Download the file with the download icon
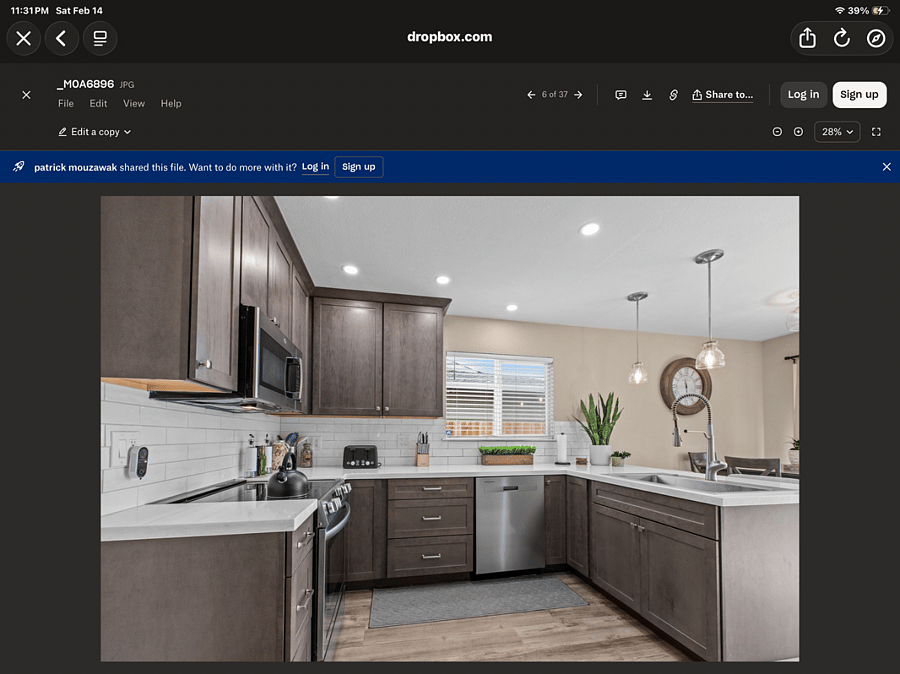The height and width of the screenshot is (674, 900). tap(647, 95)
